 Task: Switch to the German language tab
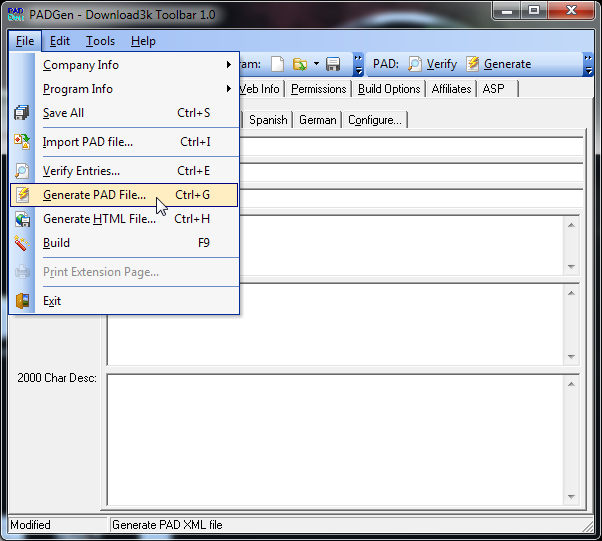[317, 120]
